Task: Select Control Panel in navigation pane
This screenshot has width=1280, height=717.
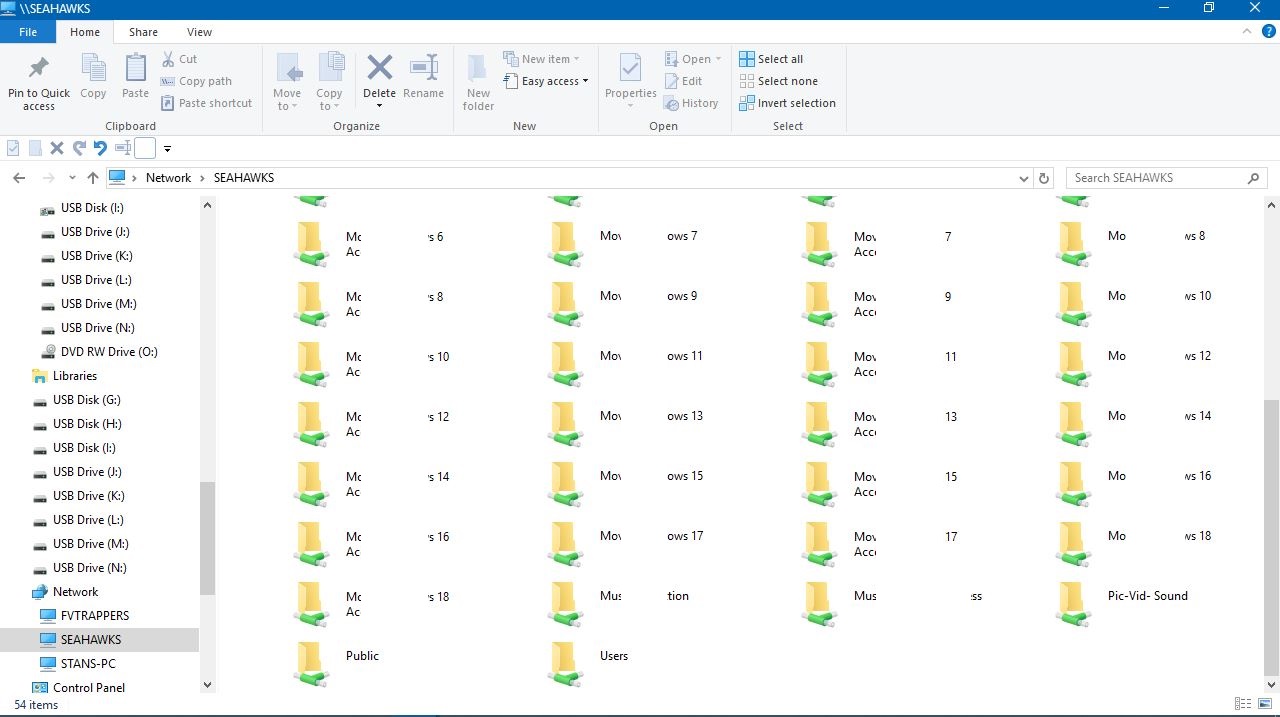Action: coord(78,688)
